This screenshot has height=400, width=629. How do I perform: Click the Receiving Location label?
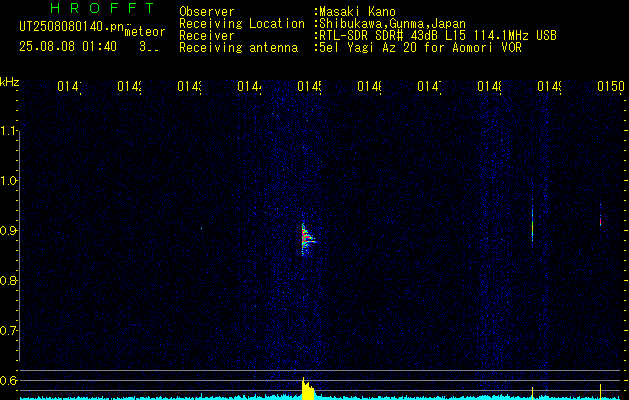click(242, 24)
